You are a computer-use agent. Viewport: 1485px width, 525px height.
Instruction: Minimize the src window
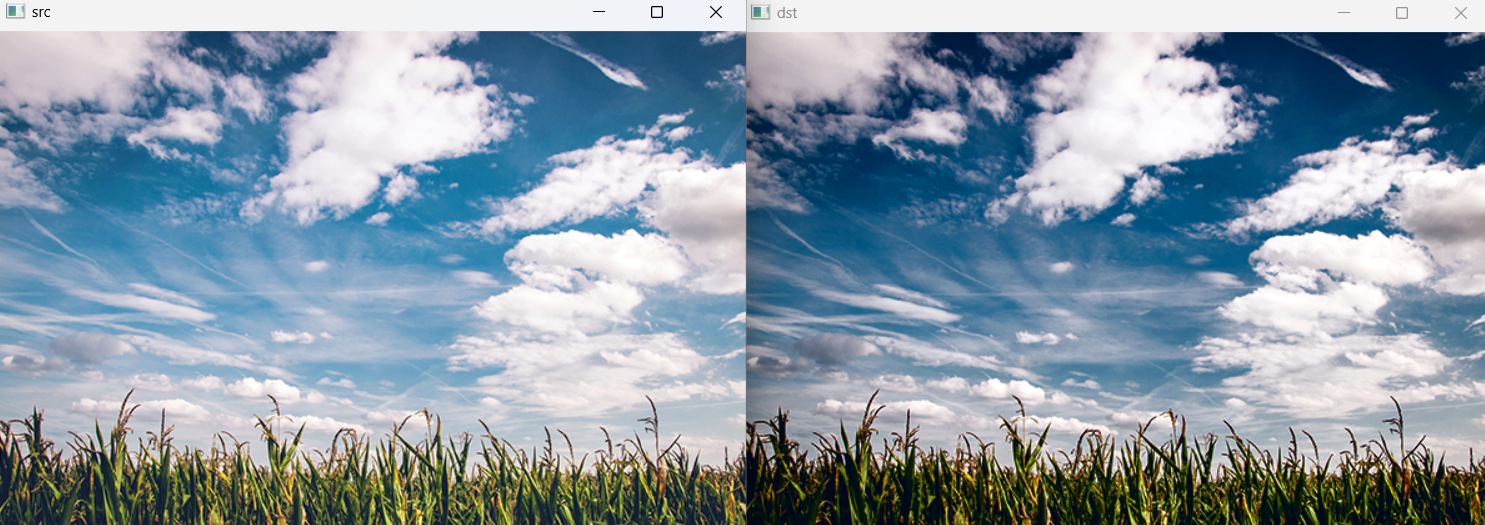(599, 12)
